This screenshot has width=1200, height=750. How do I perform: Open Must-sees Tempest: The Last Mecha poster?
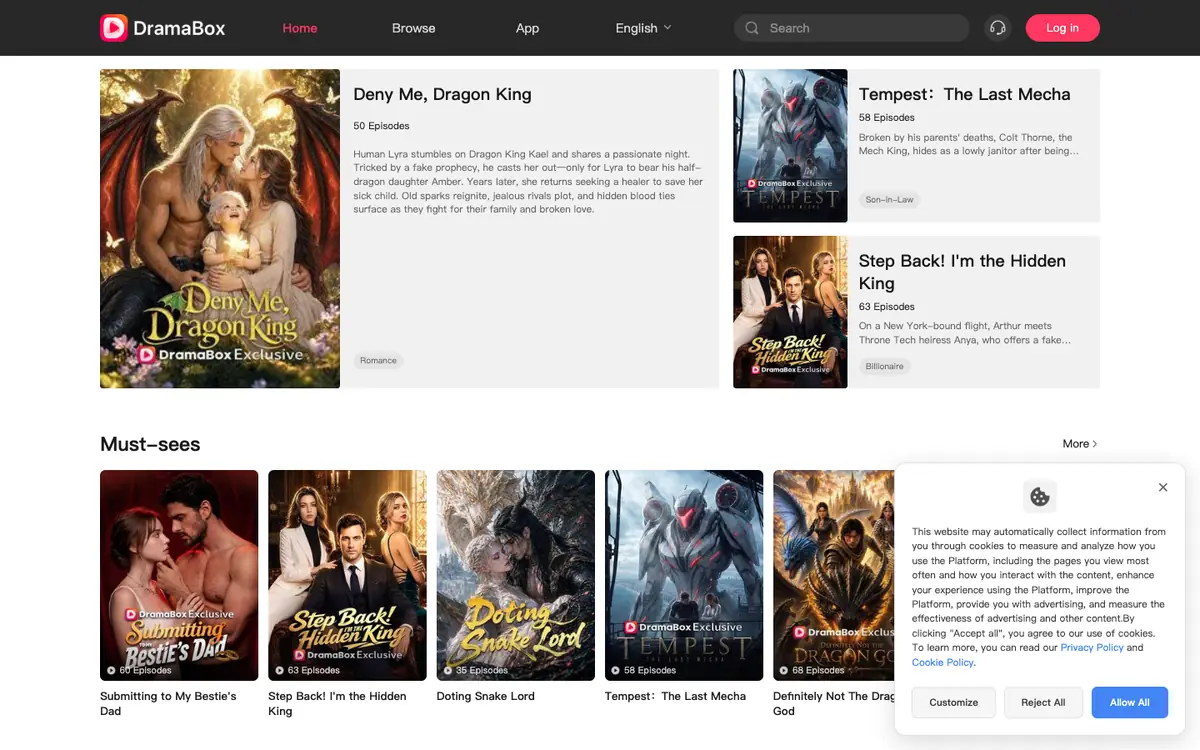pyautogui.click(x=684, y=575)
